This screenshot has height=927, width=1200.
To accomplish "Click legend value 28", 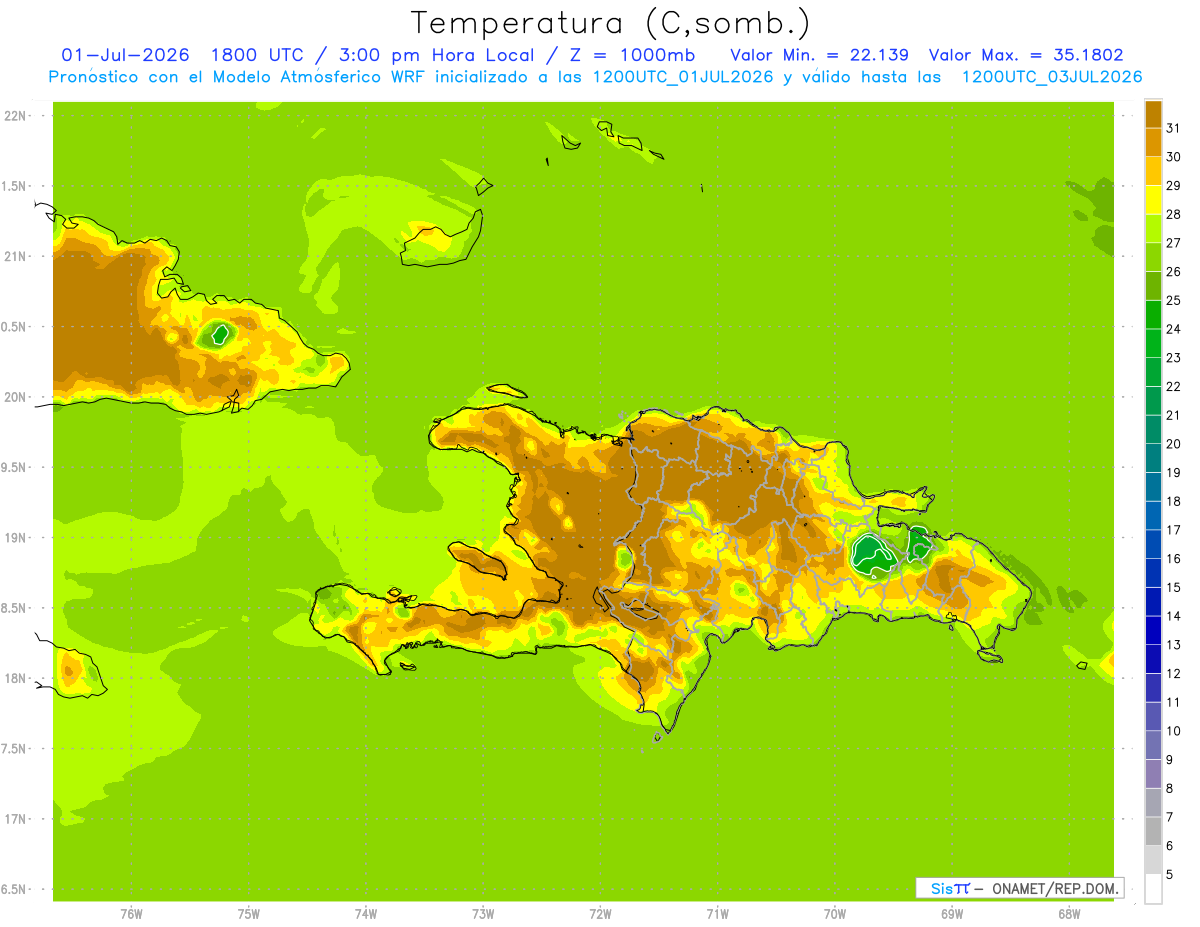I will click(1173, 214).
